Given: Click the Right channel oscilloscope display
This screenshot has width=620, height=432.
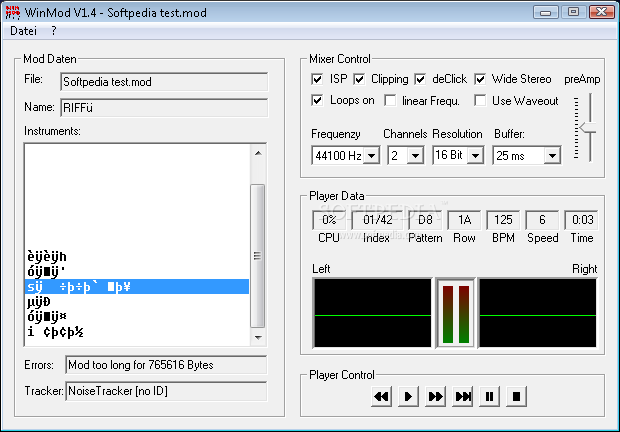Looking at the screenshot, I should point(538,313).
